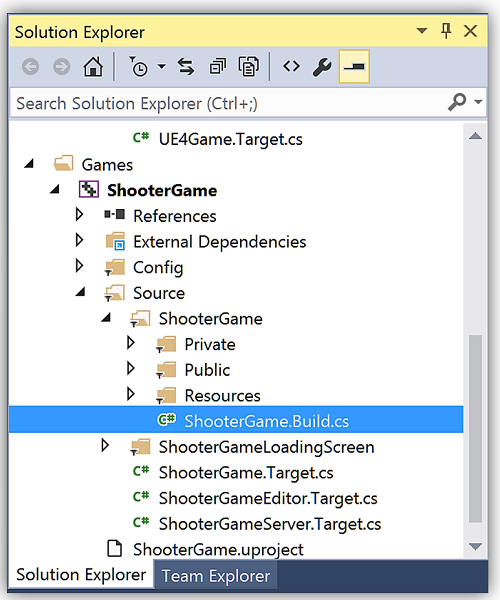Toggle auto-hide with the pin icon
The width and height of the screenshot is (500, 600).
pos(446,31)
